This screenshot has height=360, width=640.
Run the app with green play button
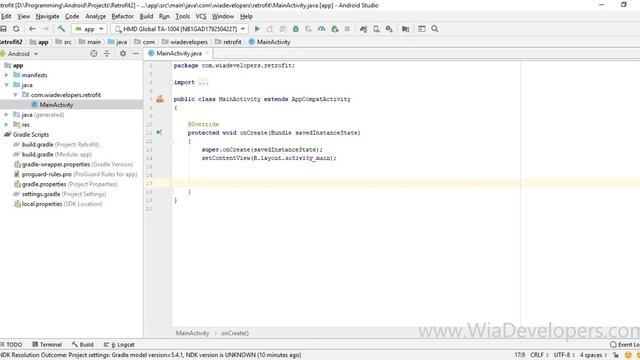click(257, 29)
